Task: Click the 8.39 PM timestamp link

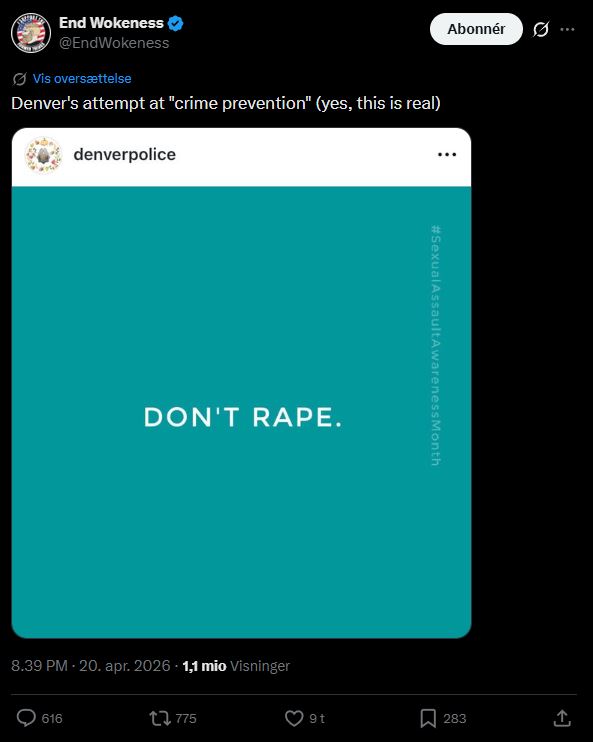Action: [90, 666]
